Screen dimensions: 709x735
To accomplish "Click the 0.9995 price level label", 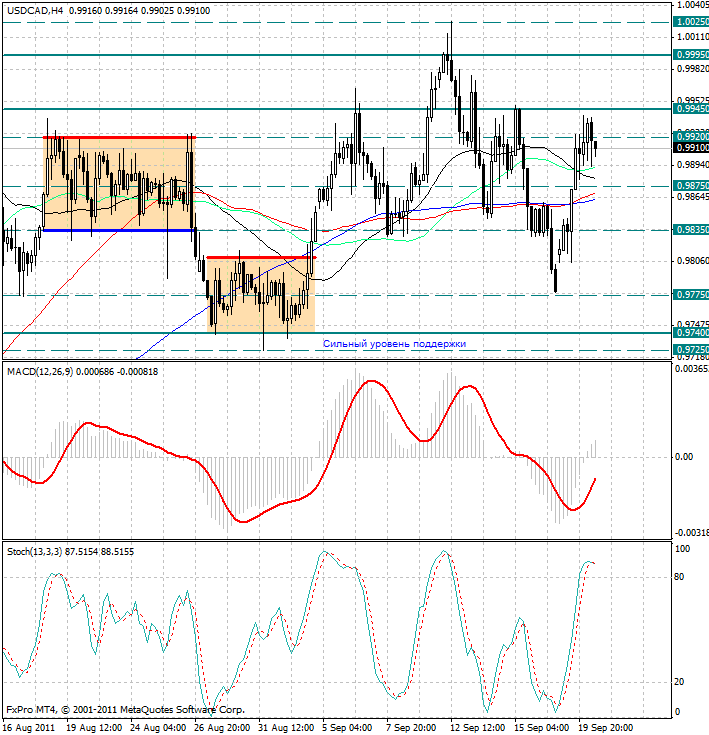I will coord(689,54).
